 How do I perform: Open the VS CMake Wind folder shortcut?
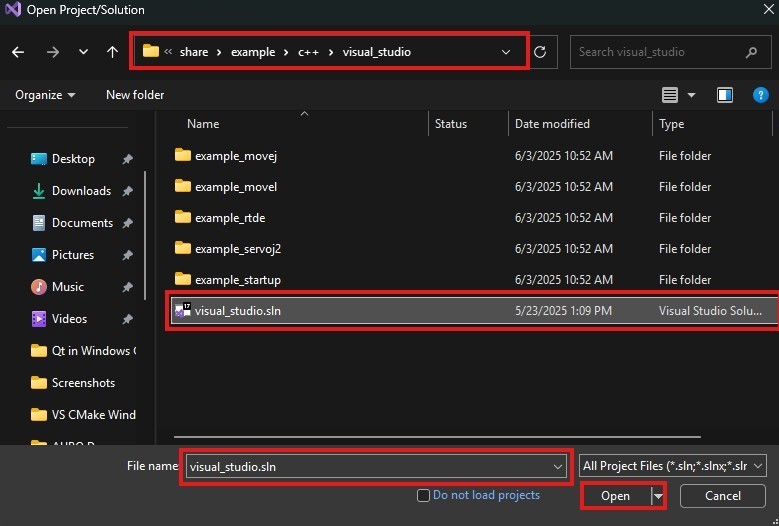pyautogui.click(x=83, y=415)
